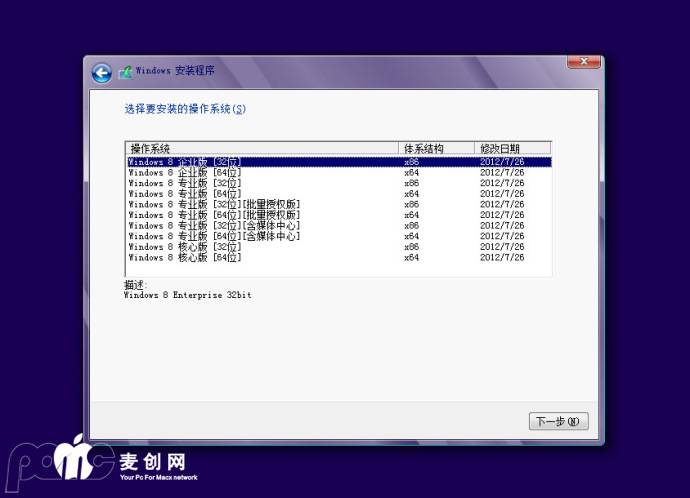The image size is (690, 498).
Task: Select Windows 8 企业版 [32位] entry
Action: coord(185,162)
